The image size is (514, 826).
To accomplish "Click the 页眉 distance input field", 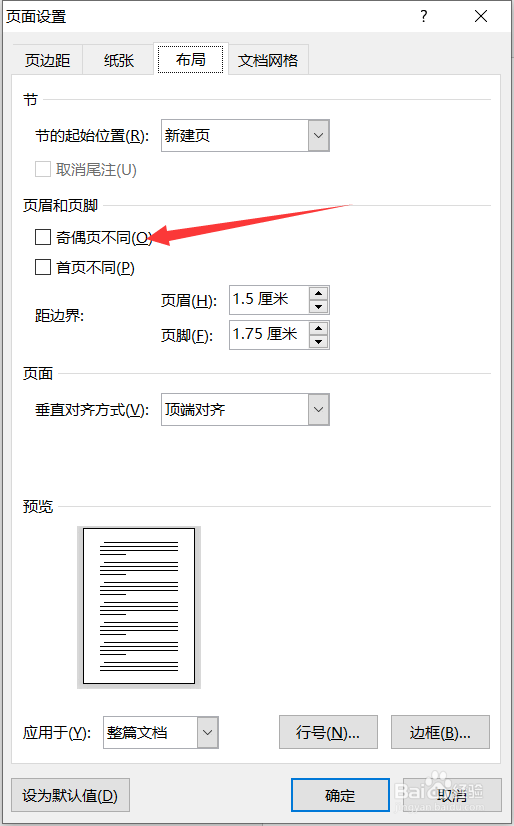I will tap(269, 300).
